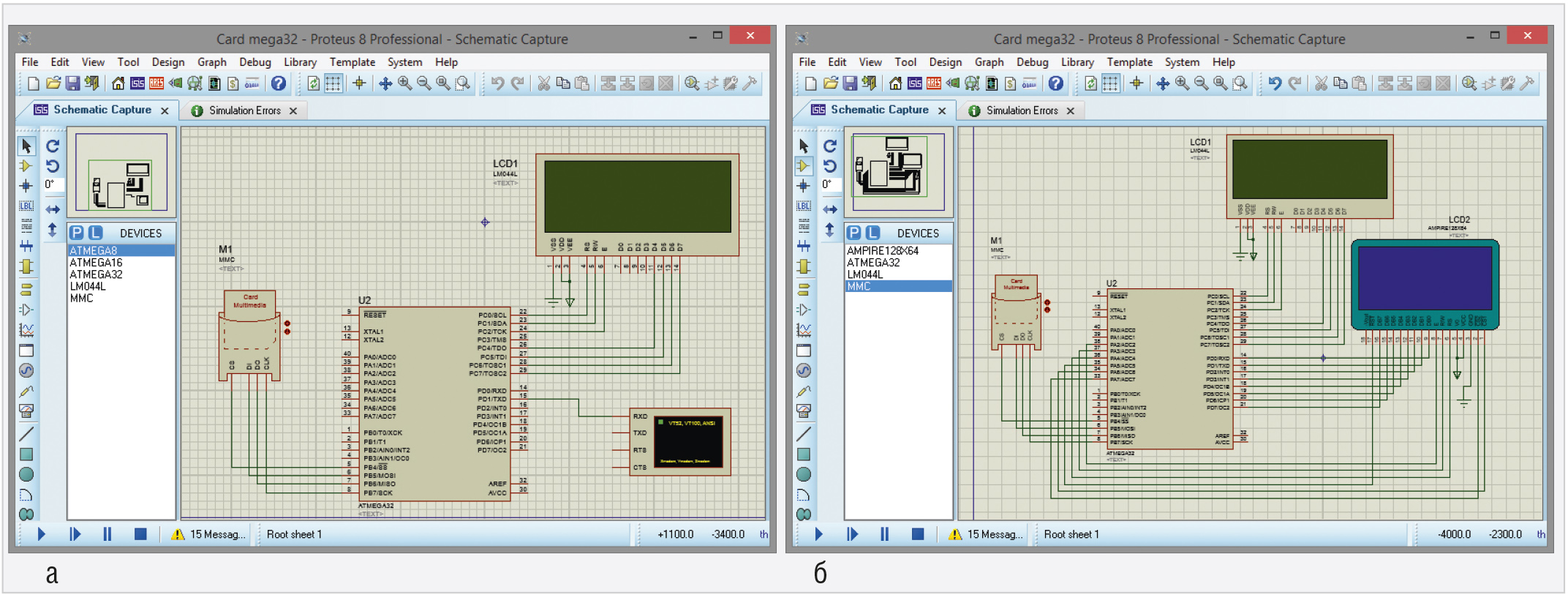Viewport: 1568px width, 595px height.
Task: Click Zoom Out magnifier in left window
Action: (423, 83)
